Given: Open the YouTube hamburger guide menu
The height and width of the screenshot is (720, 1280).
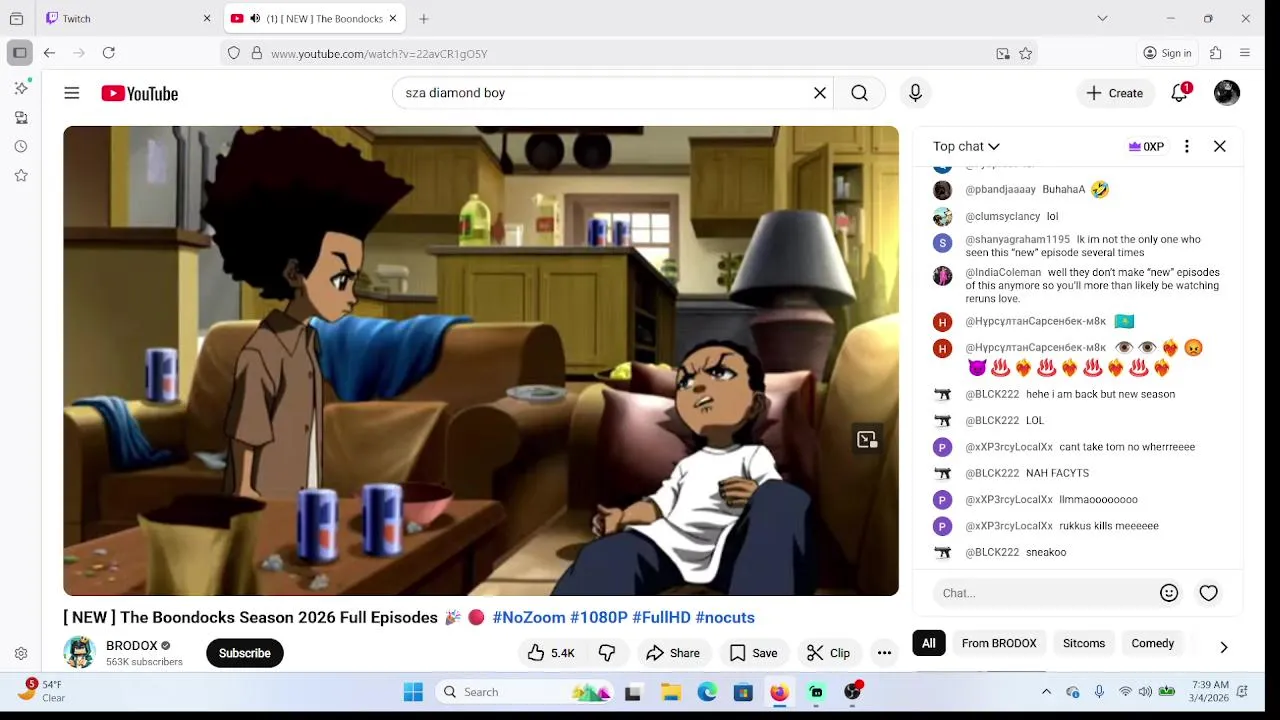Looking at the screenshot, I should click(72, 93).
